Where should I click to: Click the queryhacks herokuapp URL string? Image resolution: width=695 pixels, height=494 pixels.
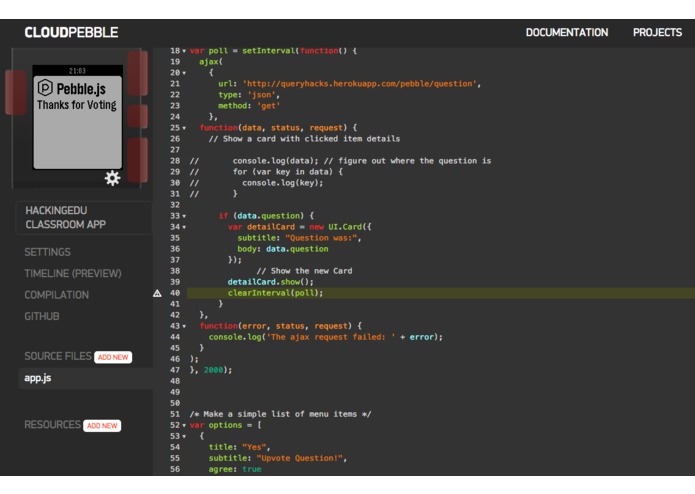pos(360,84)
